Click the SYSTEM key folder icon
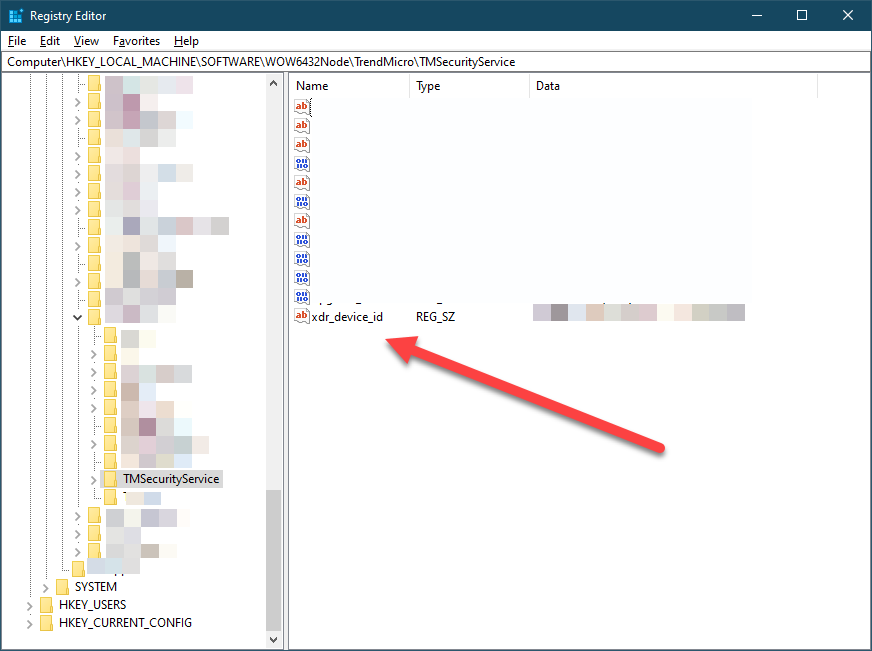 (62, 587)
